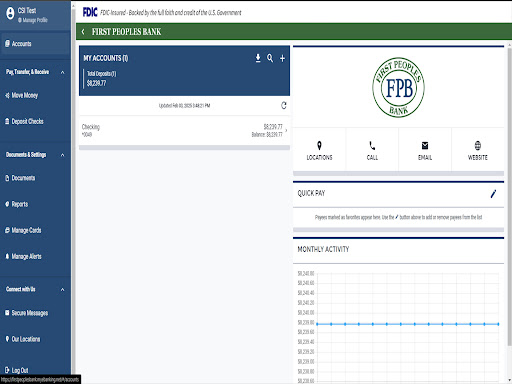Screen dimensions: 512x384
Task: Collapse the Documents & Settings section
Action: coord(62,155)
